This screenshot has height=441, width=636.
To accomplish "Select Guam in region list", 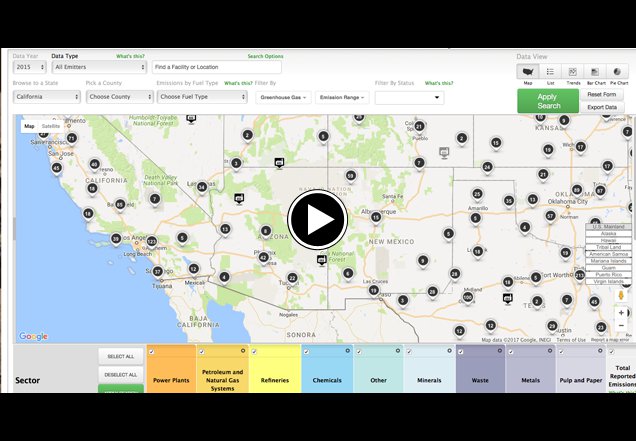I will click(608, 268).
